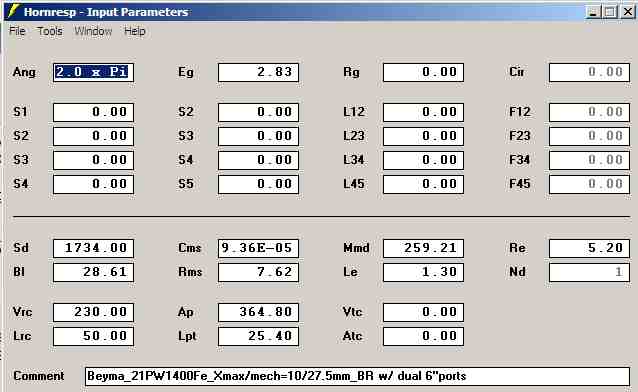Viewport: 638px width, 392px height.
Task: Click the Bl field with 28.61
Action: pos(93,272)
